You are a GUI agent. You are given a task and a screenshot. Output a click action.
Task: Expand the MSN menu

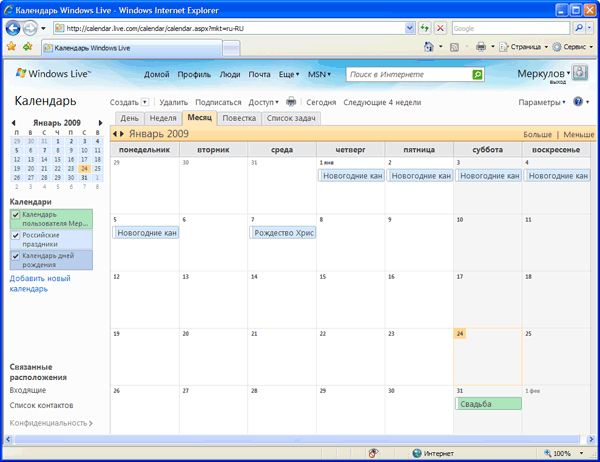click(x=319, y=74)
